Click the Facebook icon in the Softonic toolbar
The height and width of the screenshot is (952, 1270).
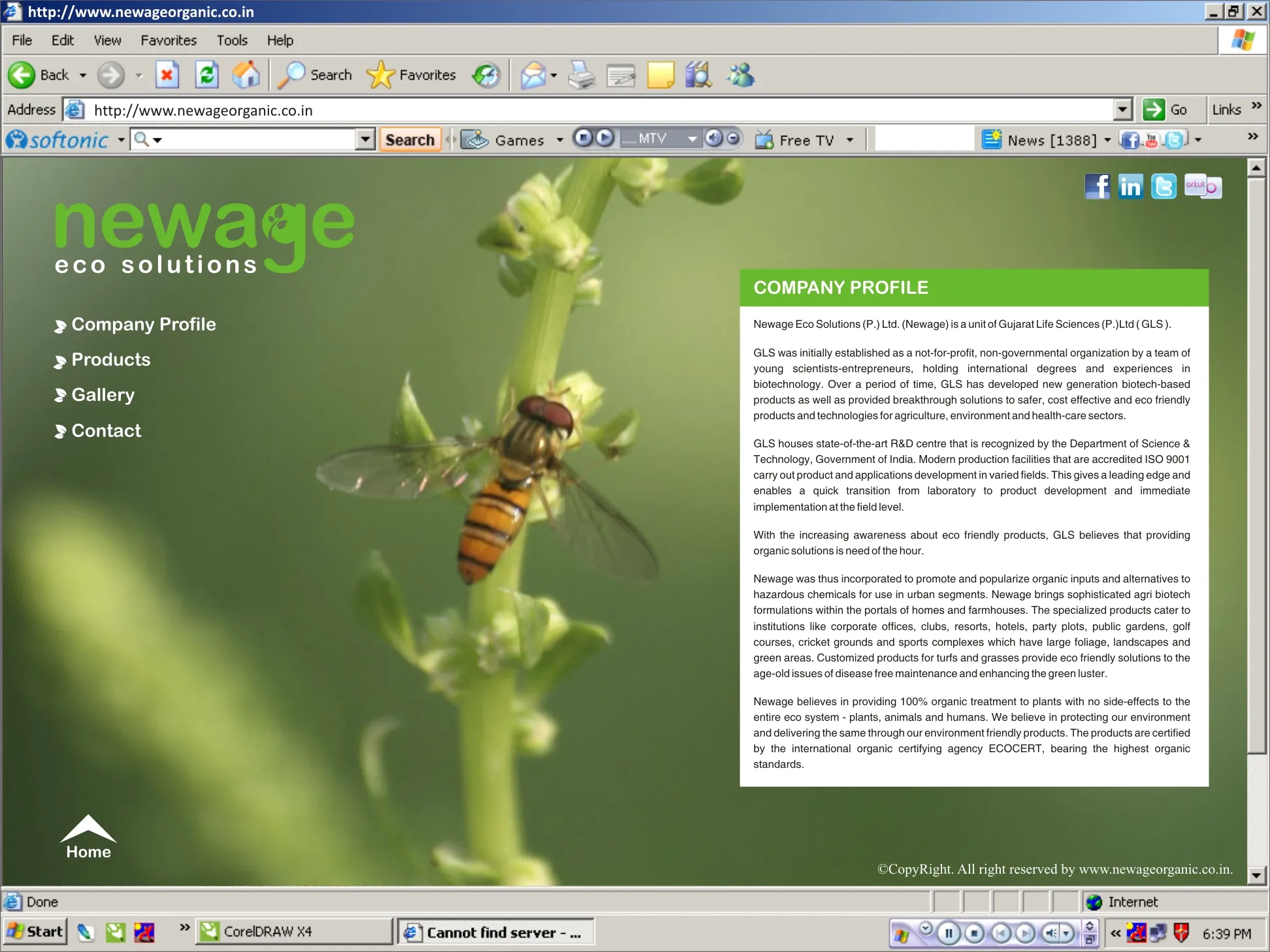tap(1130, 140)
